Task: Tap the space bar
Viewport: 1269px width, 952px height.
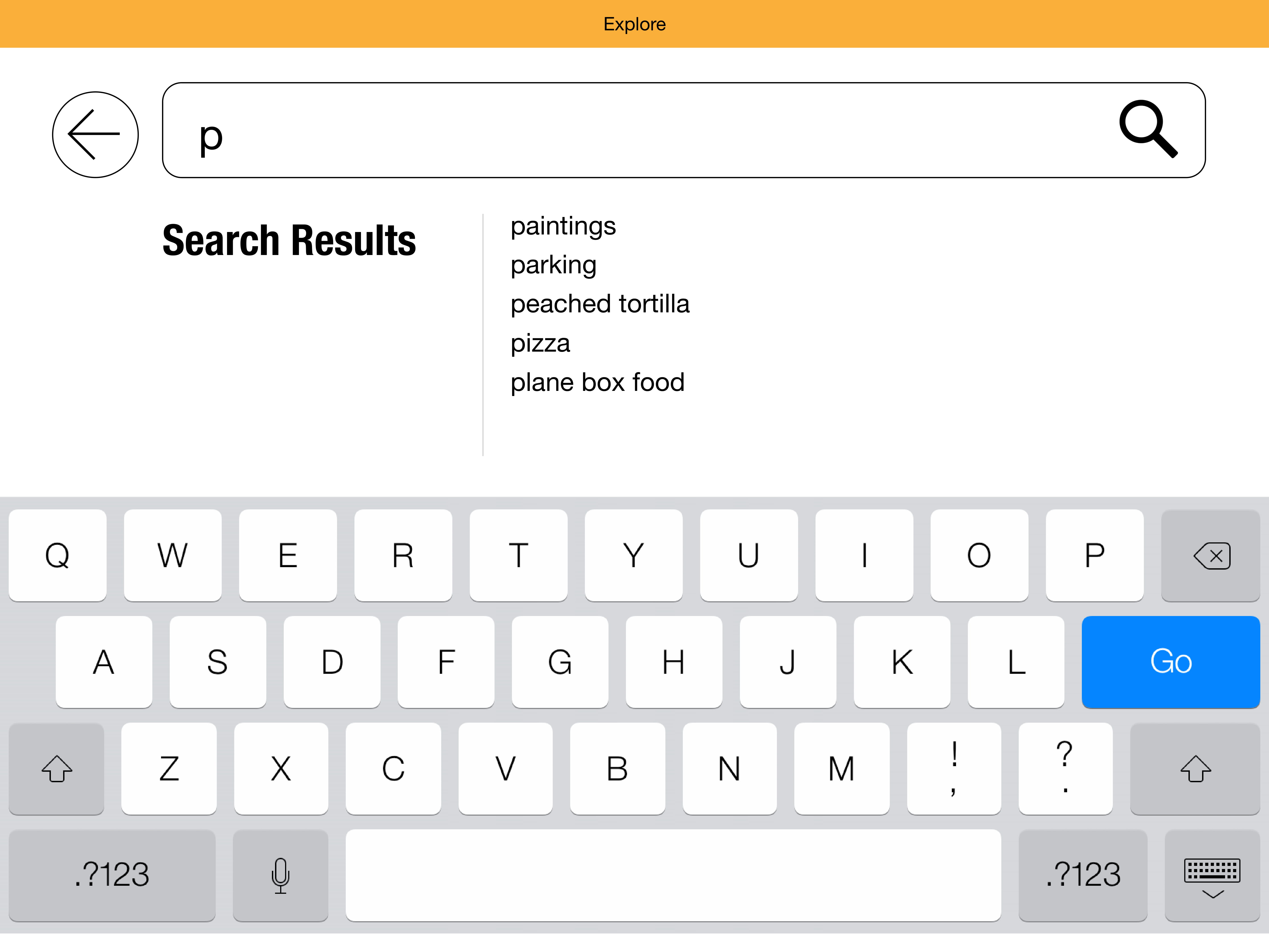Action: pos(673,875)
